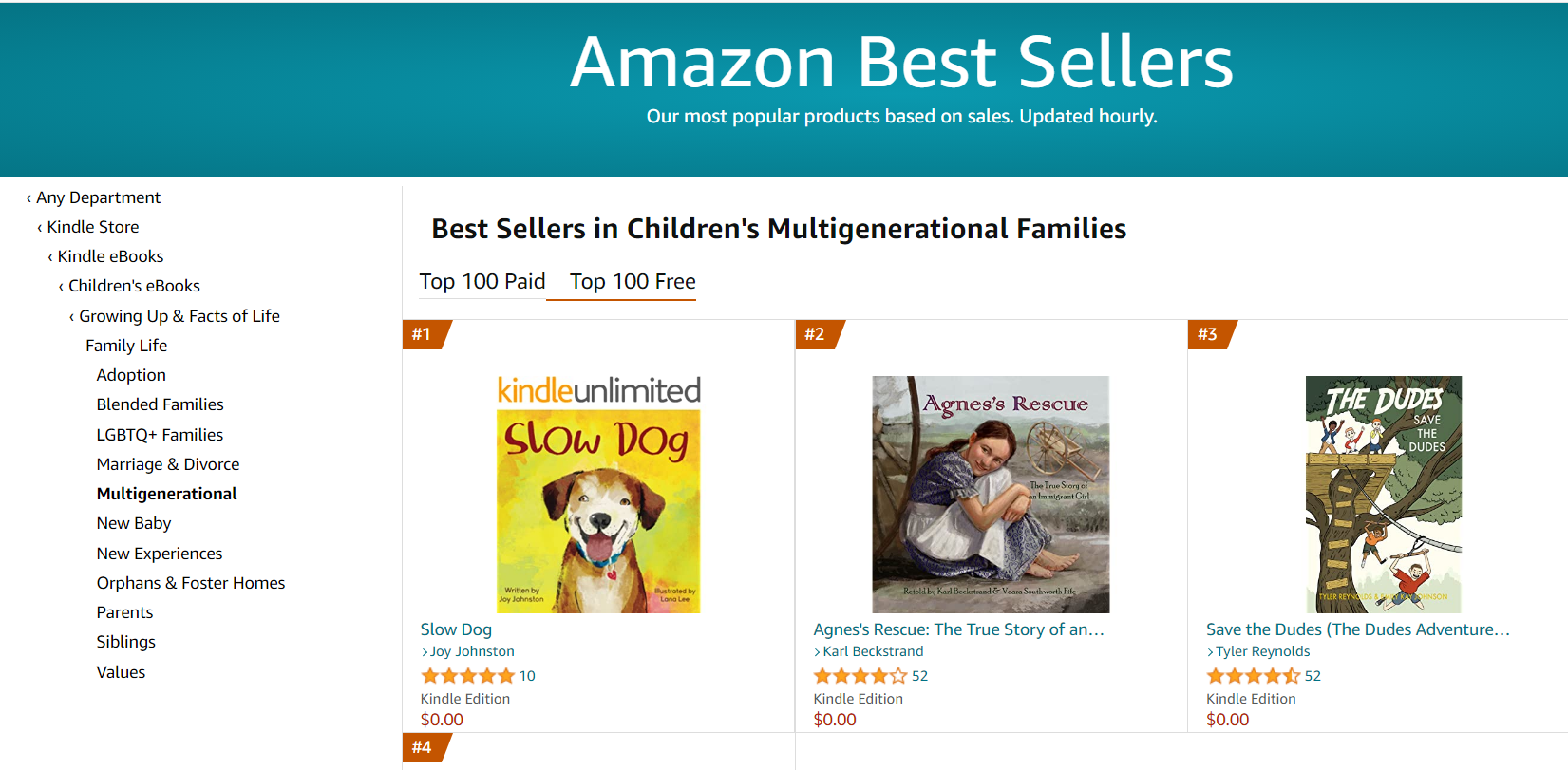Image resolution: width=1568 pixels, height=770 pixels.
Task: Select Orphans & Foster Homes category
Action: (190, 583)
